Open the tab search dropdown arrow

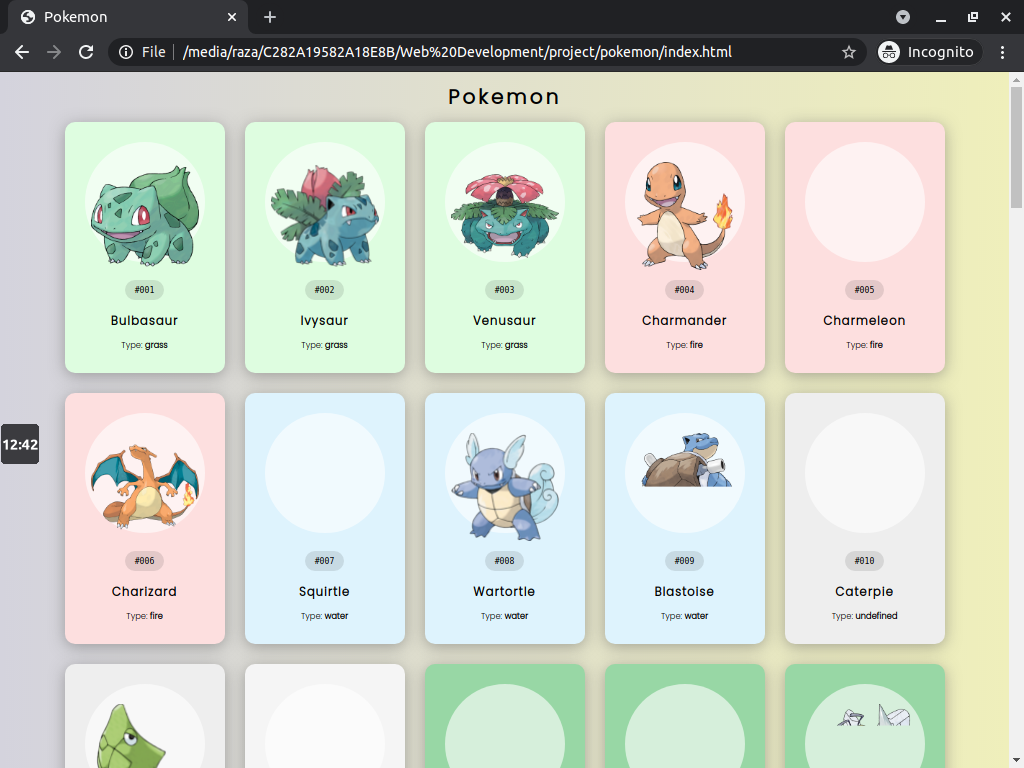tap(903, 17)
